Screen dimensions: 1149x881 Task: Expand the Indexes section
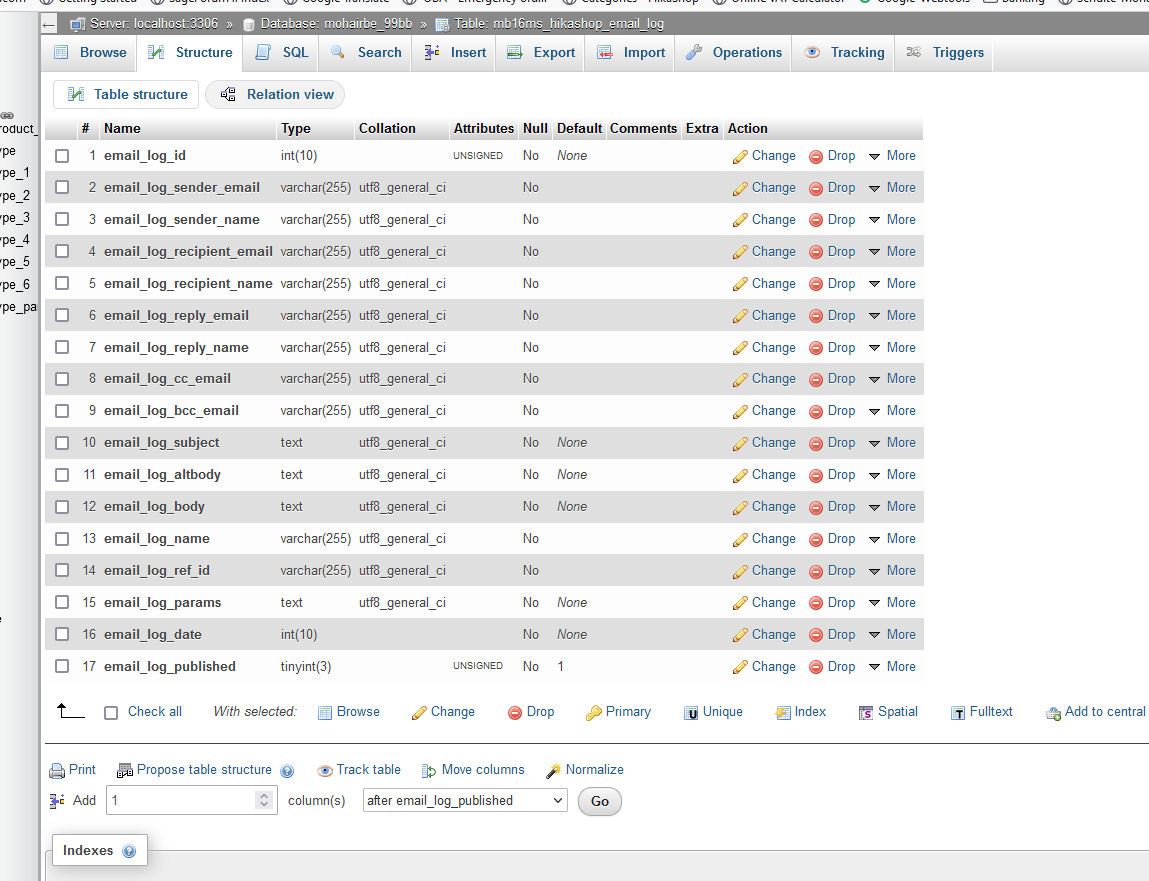100,851
